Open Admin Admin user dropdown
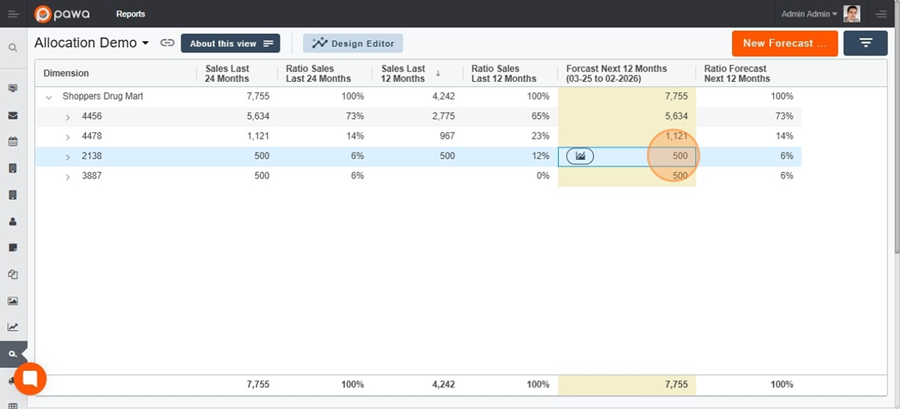Image resolution: width=900 pixels, height=409 pixels. point(809,14)
